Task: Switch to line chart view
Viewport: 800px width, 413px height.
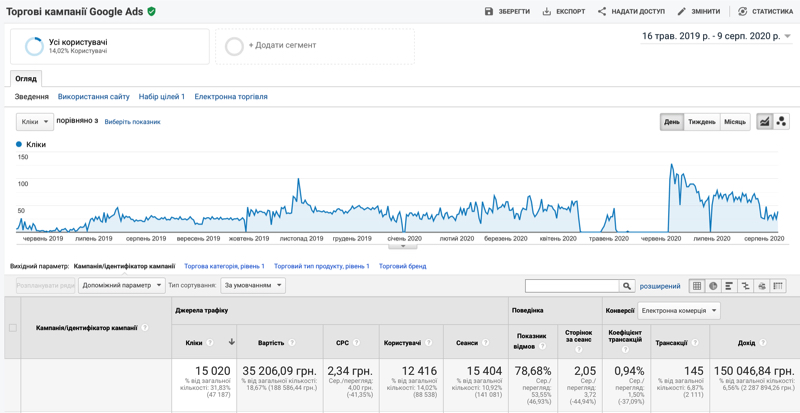Action: [x=765, y=122]
